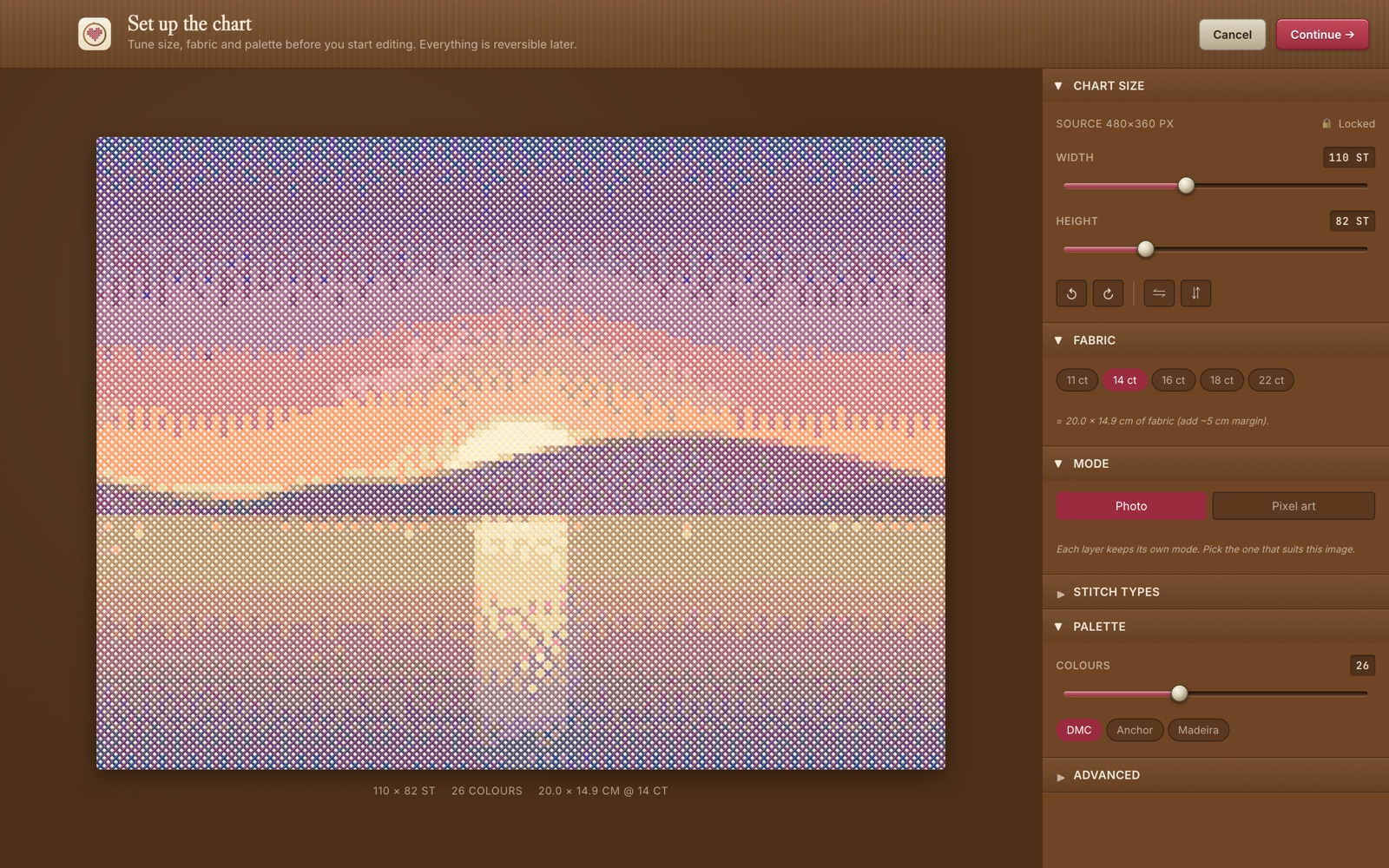Image resolution: width=1389 pixels, height=868 pixels.
Task: Choose 18 ct fabric count
Action: (x=1221, y=380)
